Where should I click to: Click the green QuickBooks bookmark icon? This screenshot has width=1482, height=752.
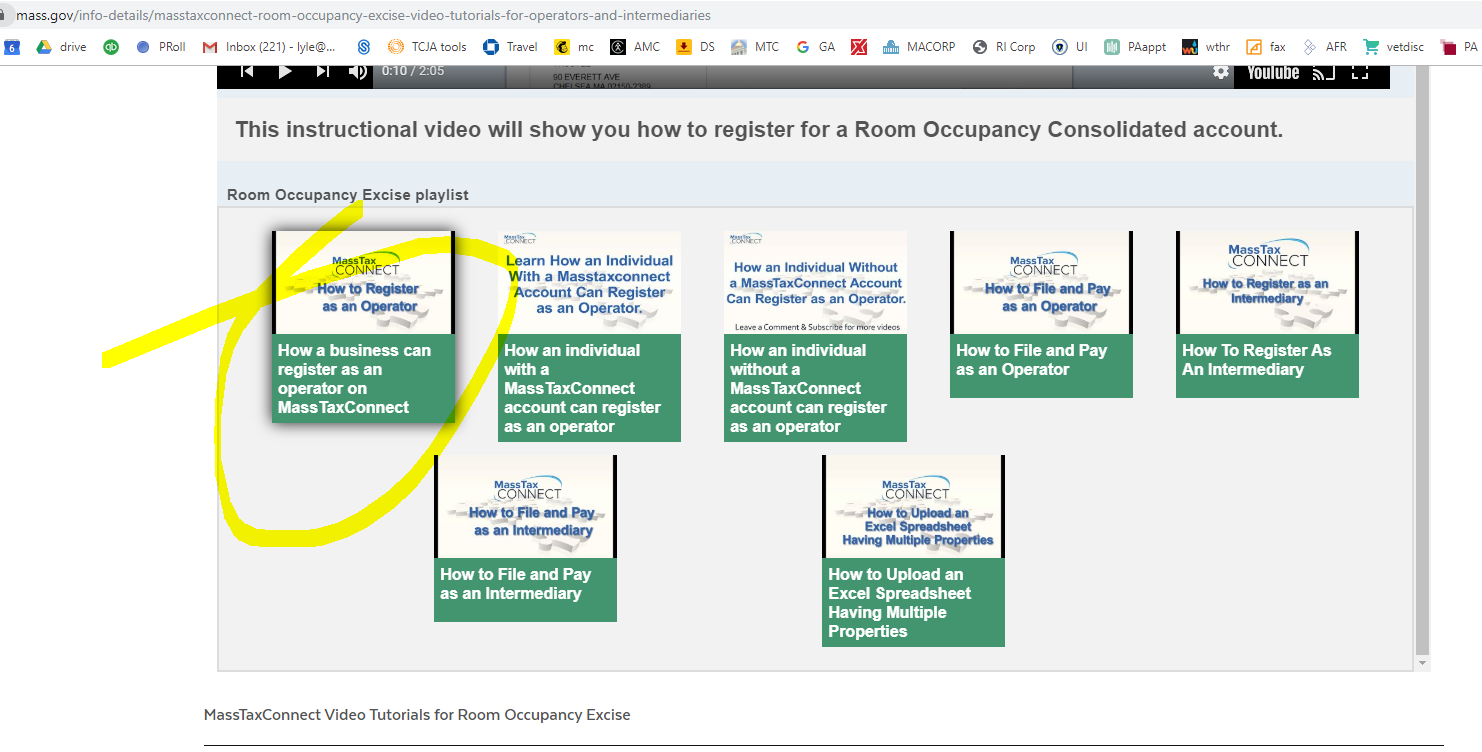(111, 46)
